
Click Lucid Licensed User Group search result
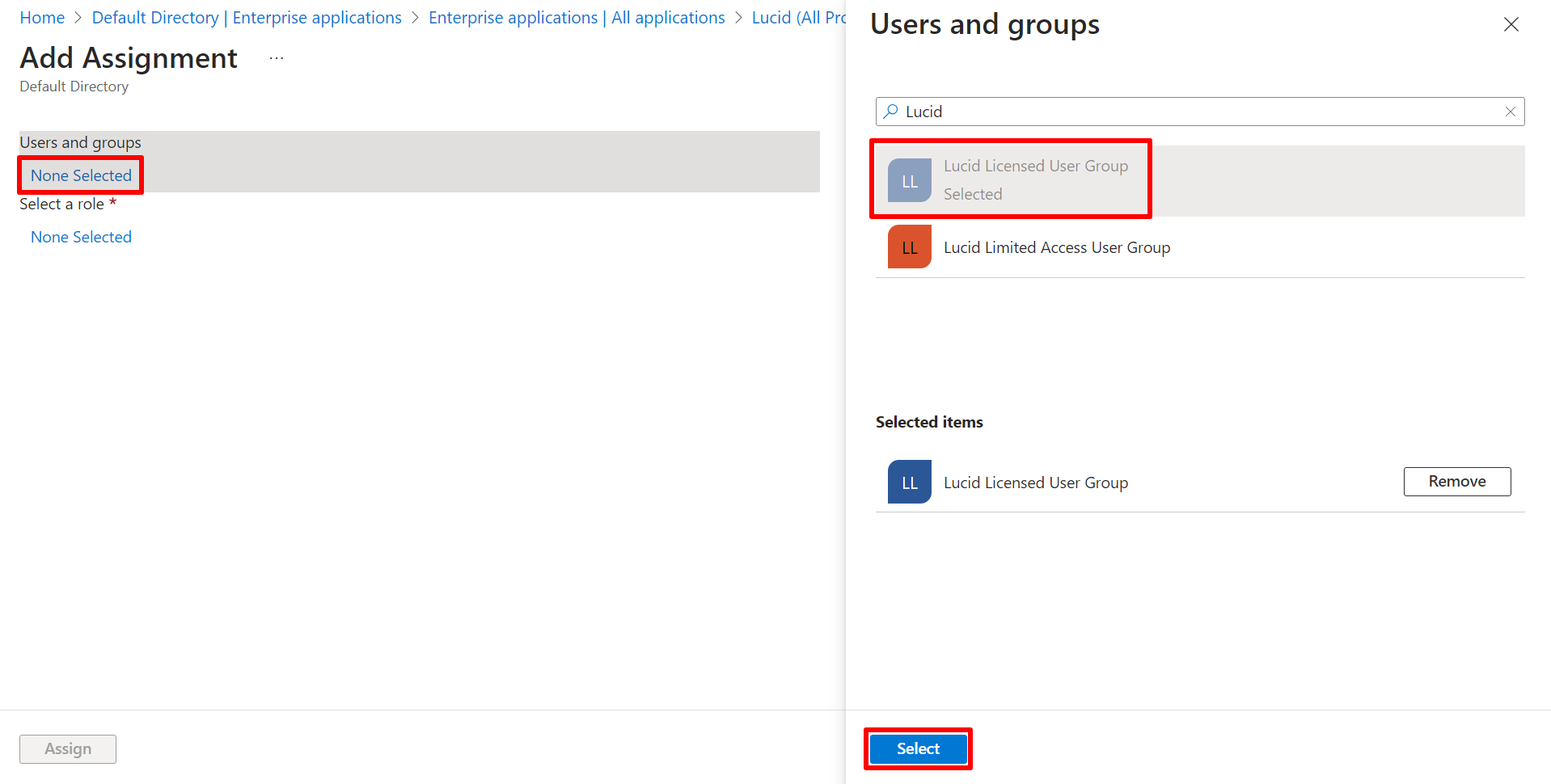[1200, 181]
